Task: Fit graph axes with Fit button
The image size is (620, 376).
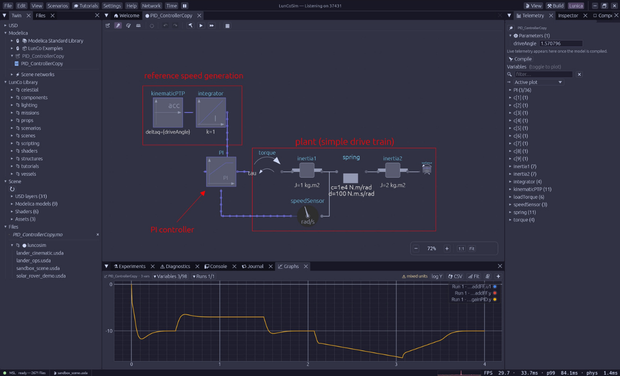Action: coord(474,276)
